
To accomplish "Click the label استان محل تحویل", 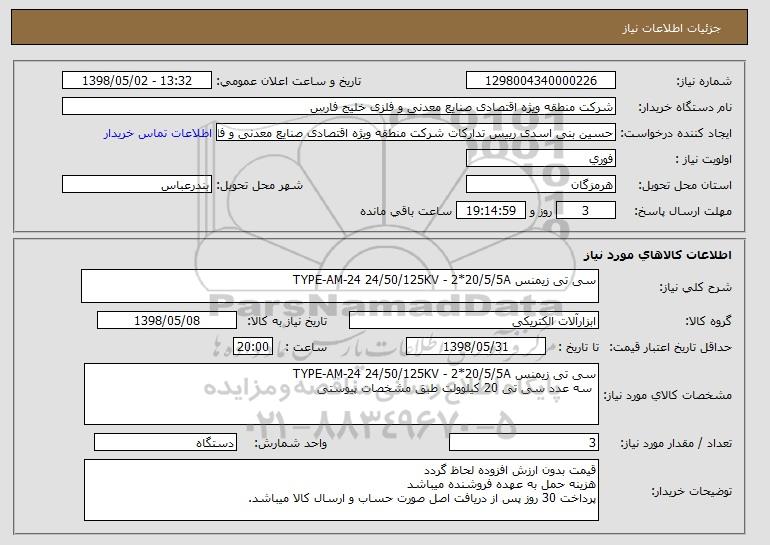I will [685, 185].
